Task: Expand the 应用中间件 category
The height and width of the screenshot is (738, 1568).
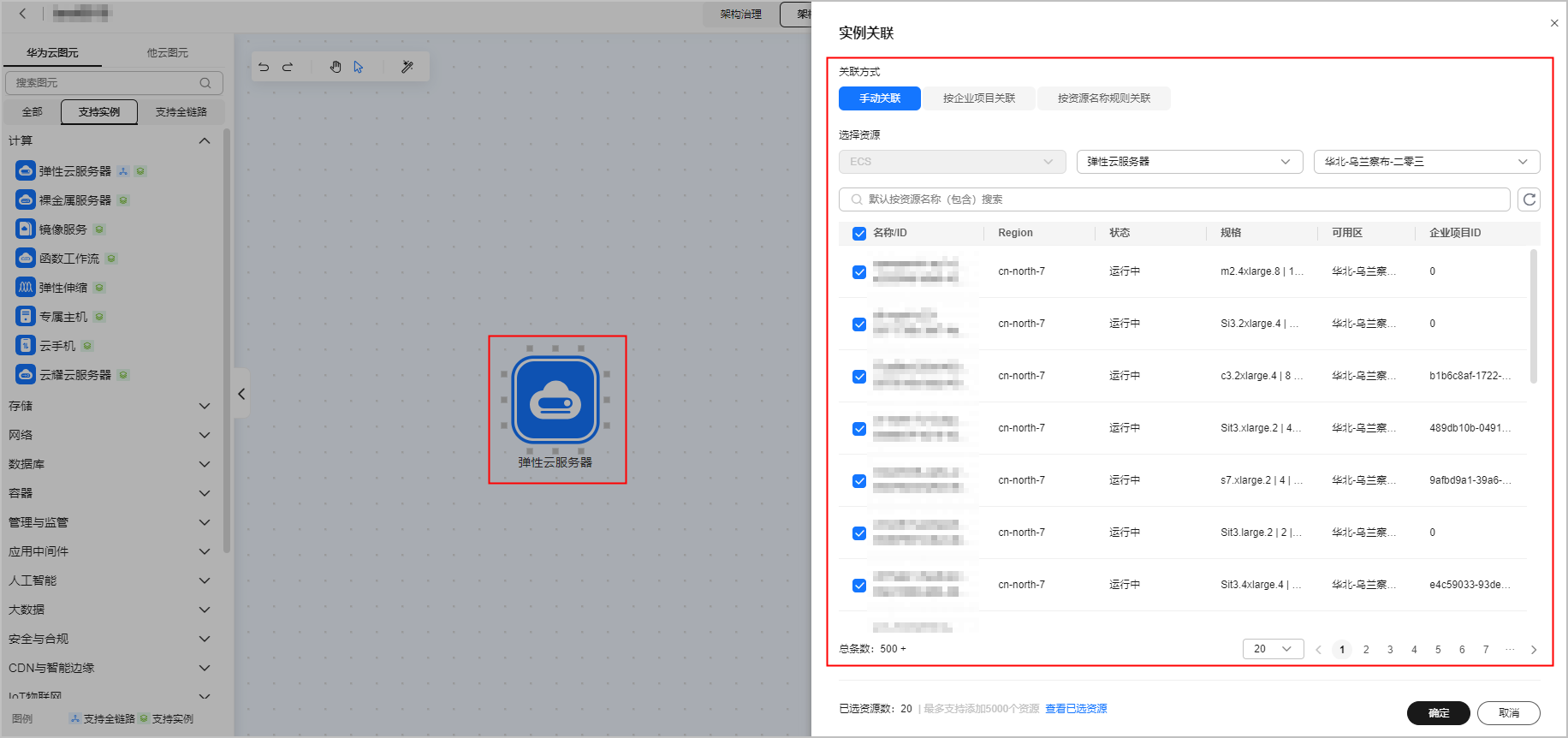Action: click(x=205, y=551)
